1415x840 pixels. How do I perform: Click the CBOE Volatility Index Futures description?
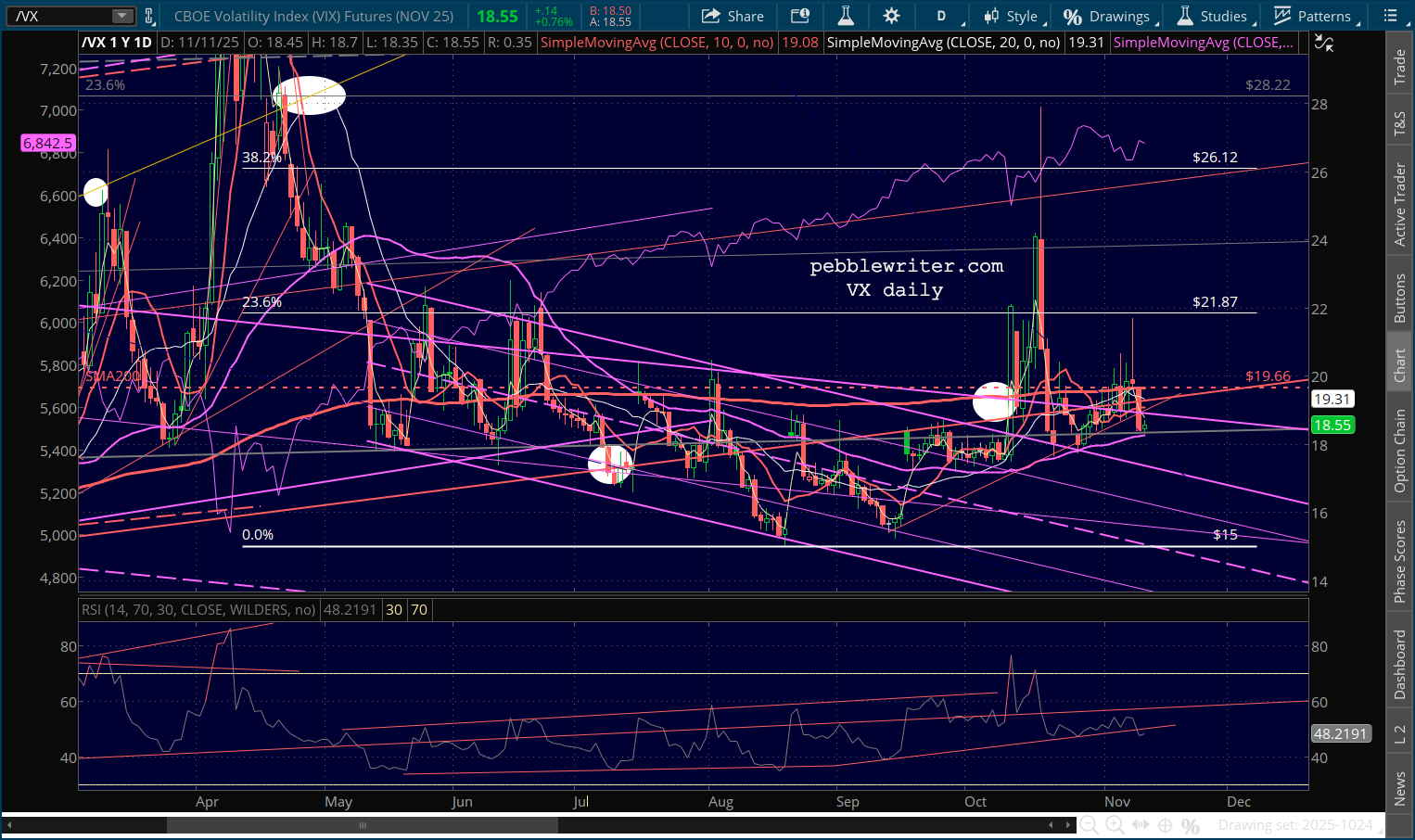[x=314, y=16]
